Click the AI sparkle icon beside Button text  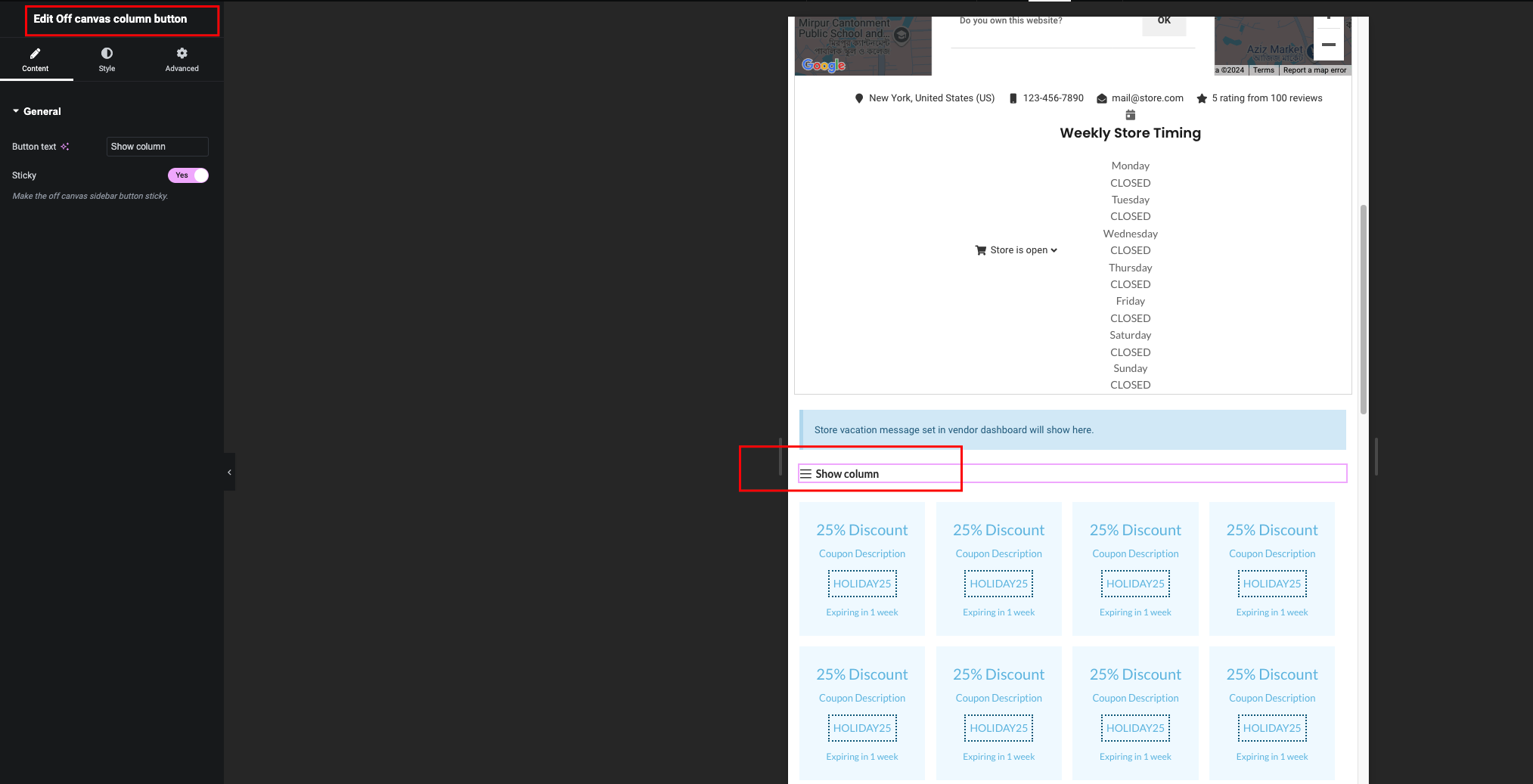click(x=65, y=147)
